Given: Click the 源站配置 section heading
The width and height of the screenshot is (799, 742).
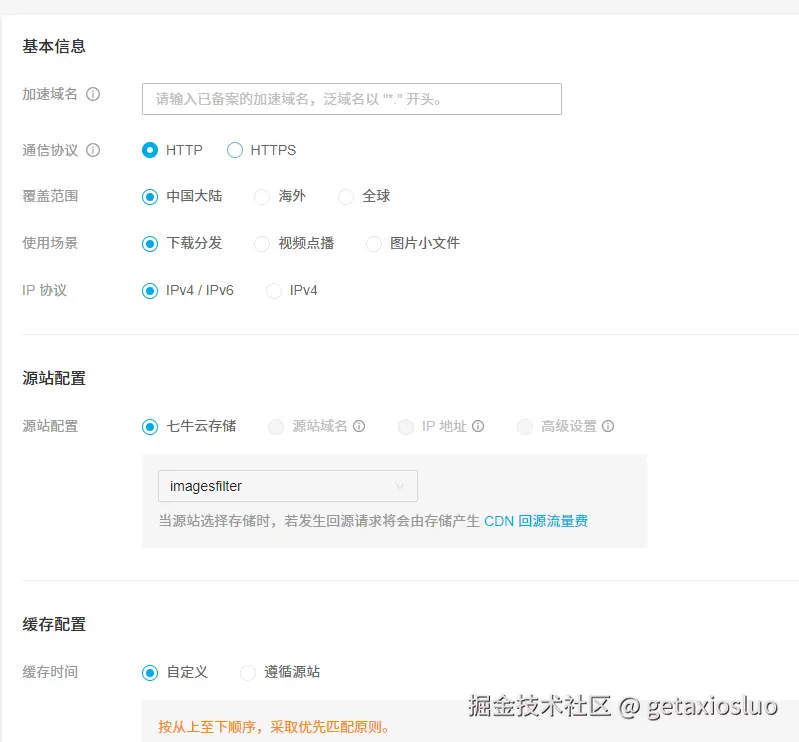Looking at the screenshot, I should (54, 378).
